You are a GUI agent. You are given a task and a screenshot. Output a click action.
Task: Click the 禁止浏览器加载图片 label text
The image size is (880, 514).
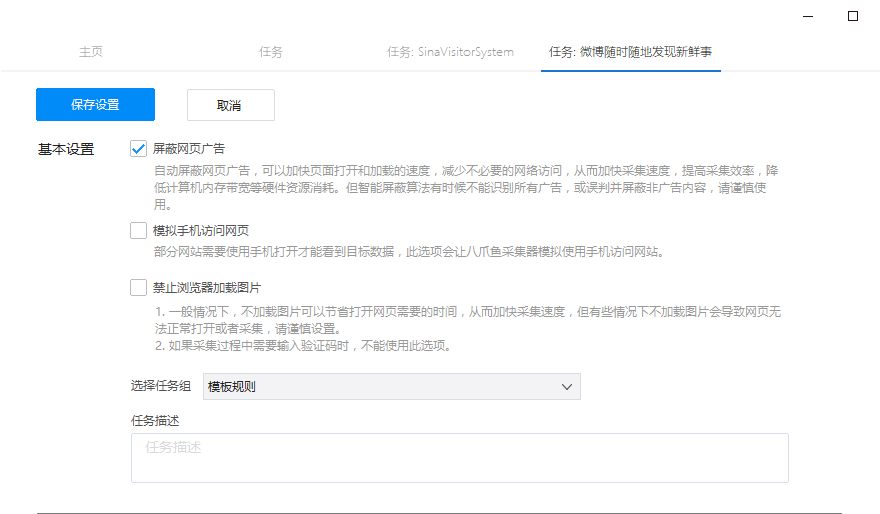(207, 288)
